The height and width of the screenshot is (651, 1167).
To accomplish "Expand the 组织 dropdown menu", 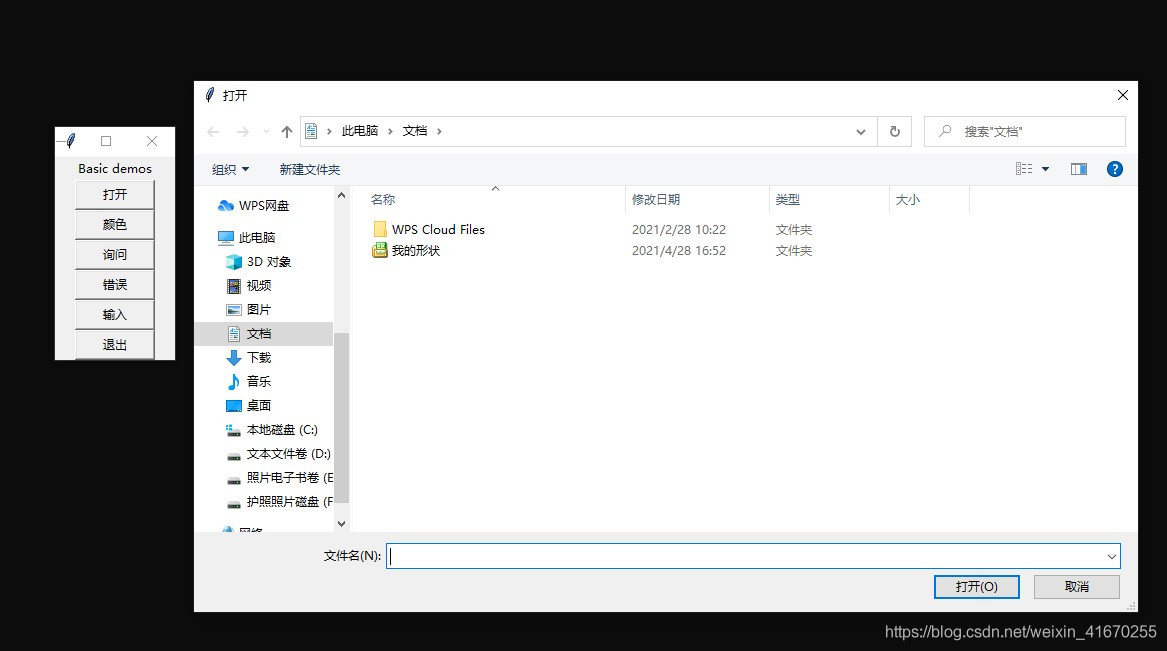I will pos(230,169).
